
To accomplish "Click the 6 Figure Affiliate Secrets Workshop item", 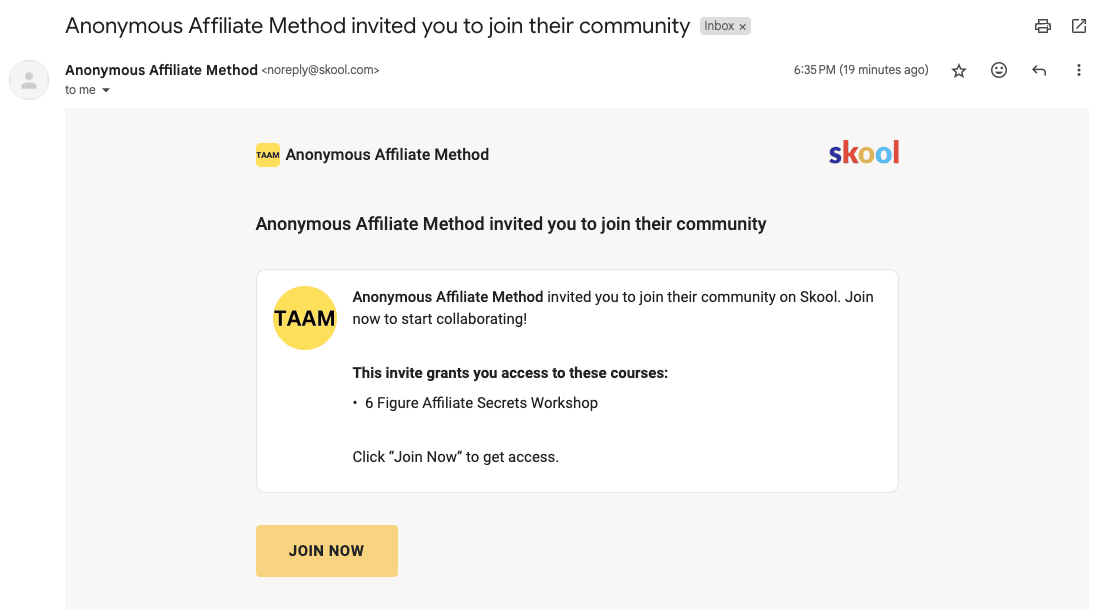I will pyautogui.click(x=481, y=403).
